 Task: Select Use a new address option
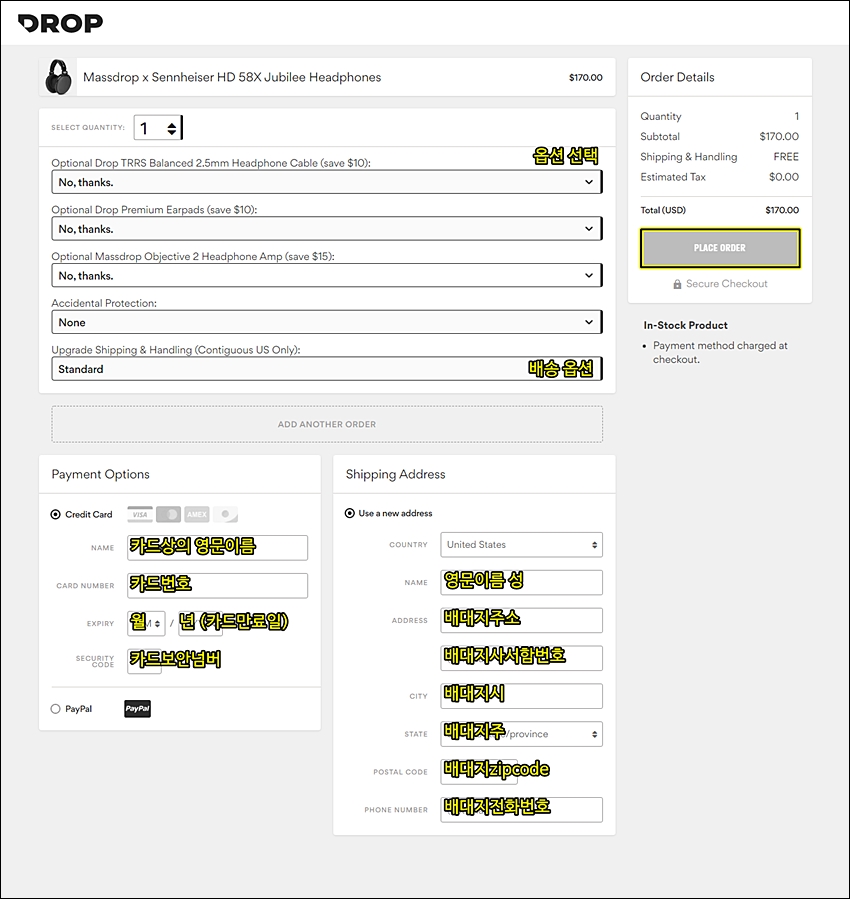click(350, 513)
